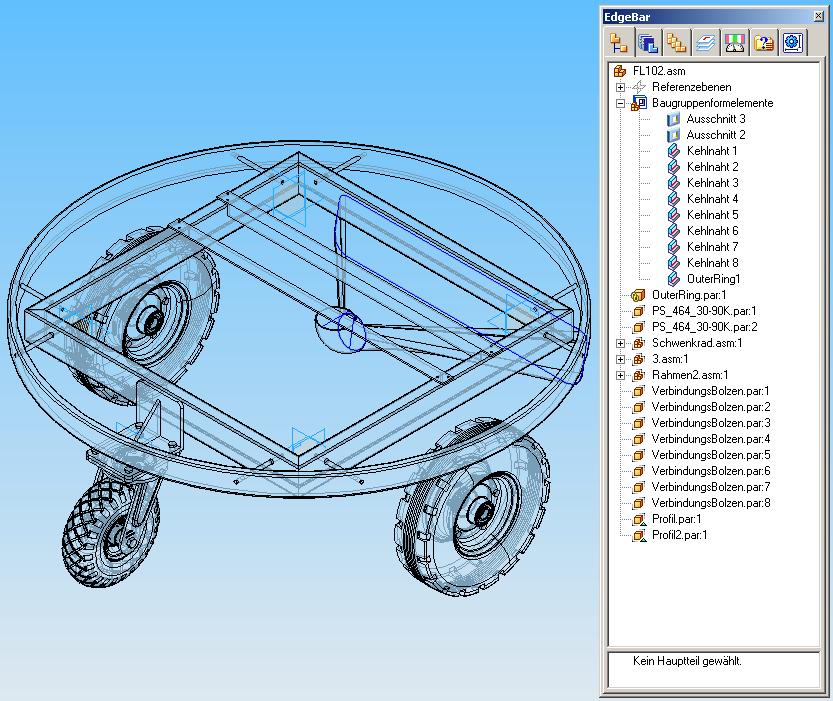Open the Assembly PathFinder tab in EdgeBar
The width and height of the screenshot is (833, 701).
click(x=619, y=43)
